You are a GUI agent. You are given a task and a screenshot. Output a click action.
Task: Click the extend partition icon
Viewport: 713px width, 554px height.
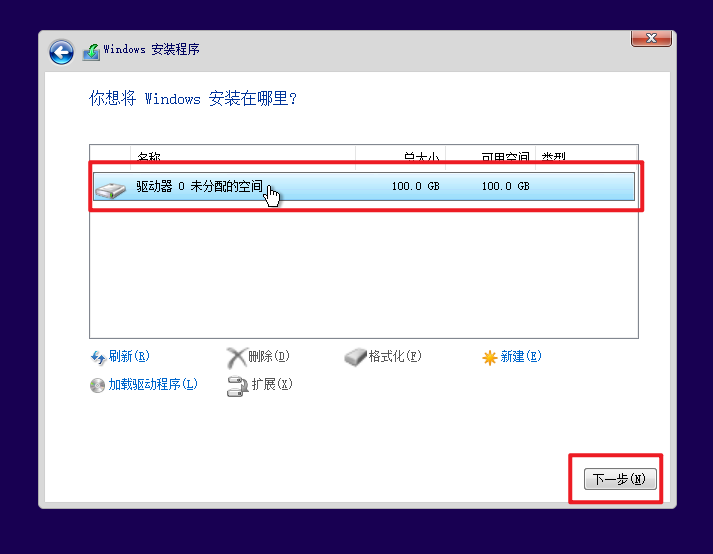click(x=237, y=385)
